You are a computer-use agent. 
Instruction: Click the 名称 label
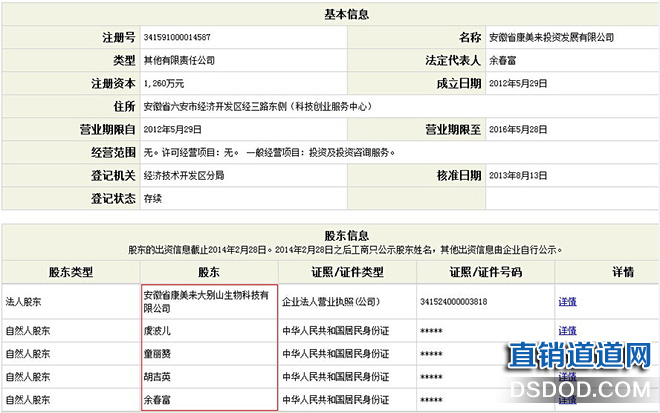[x=470, y=37]
